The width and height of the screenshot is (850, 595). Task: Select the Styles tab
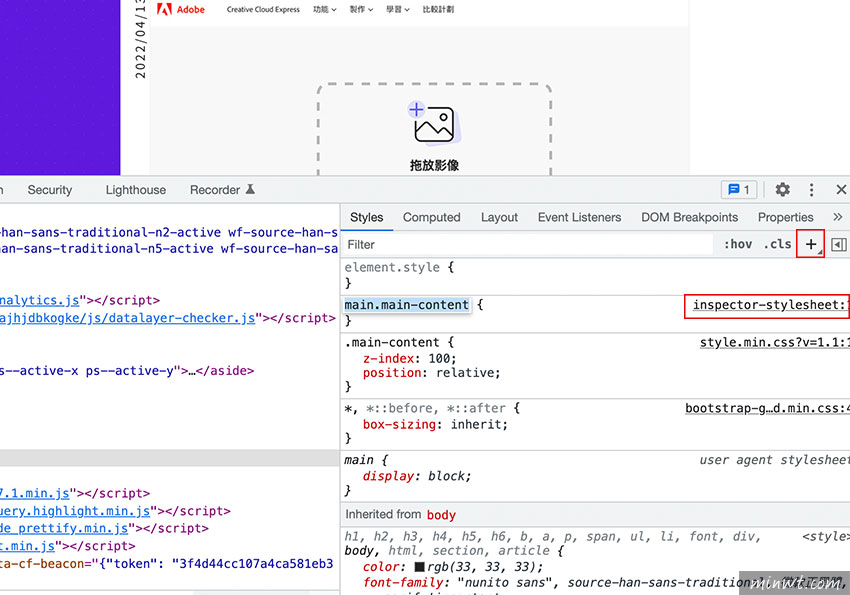(x=366, y=217)
